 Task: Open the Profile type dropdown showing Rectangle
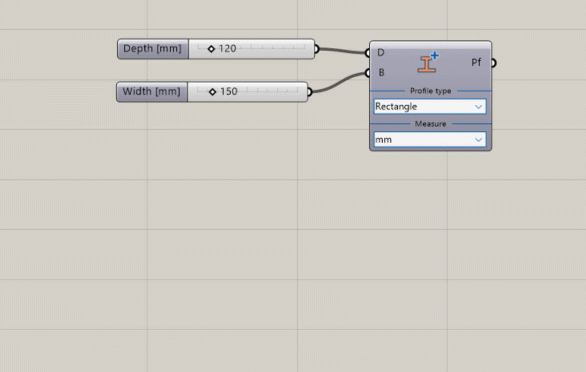coord(430,107)
